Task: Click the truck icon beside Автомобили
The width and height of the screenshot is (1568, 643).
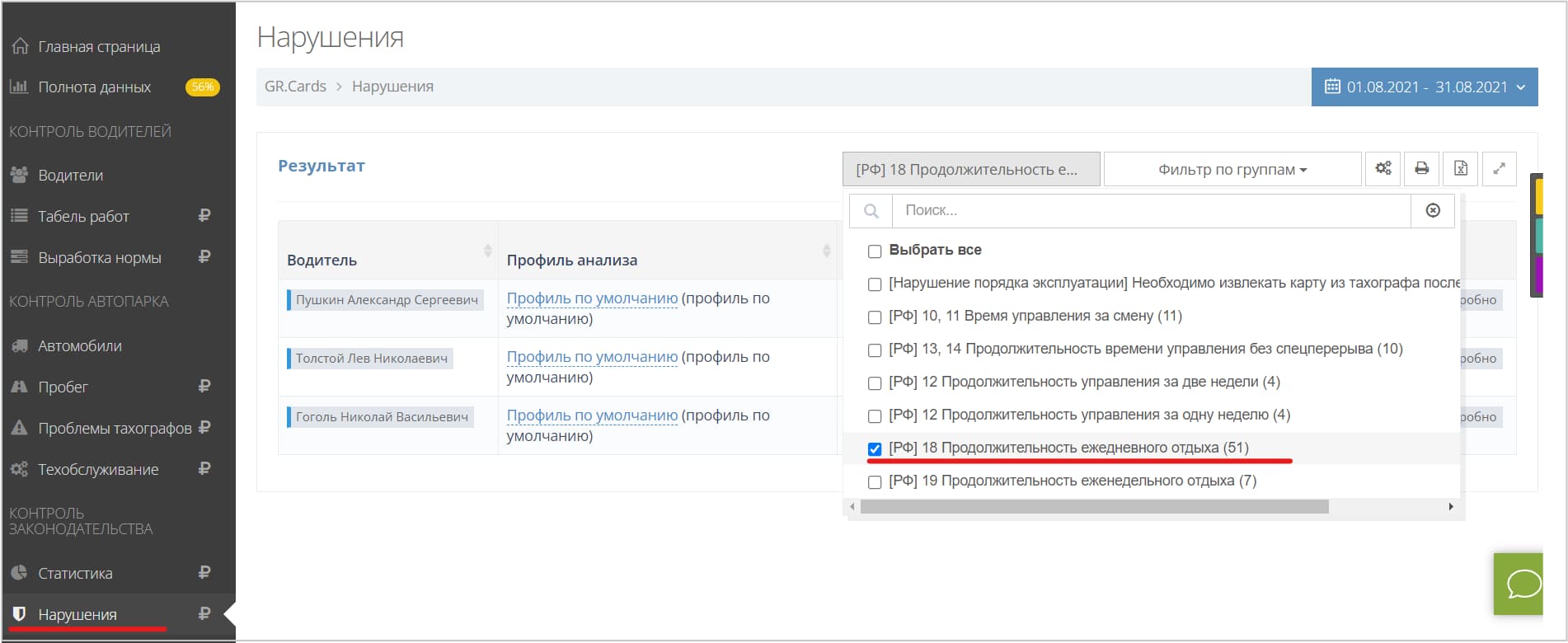Action: point(19,345)
